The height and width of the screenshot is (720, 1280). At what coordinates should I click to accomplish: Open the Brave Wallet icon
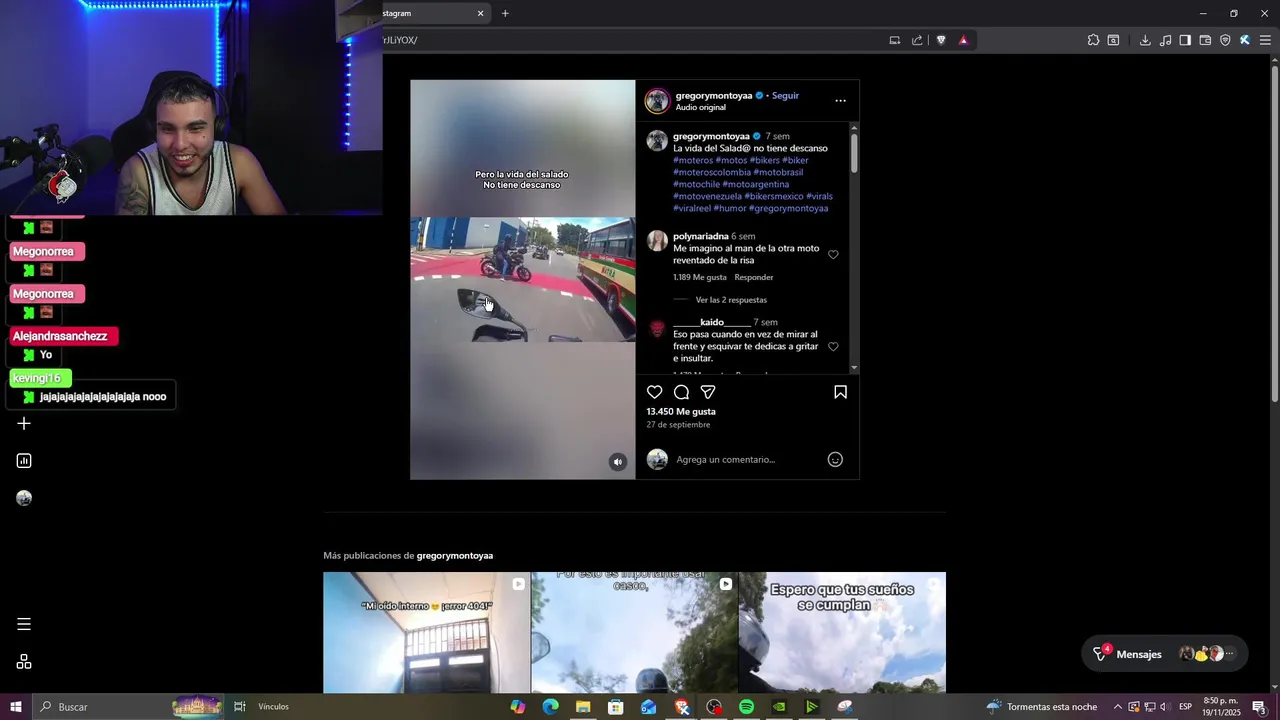coord(1205,40)
